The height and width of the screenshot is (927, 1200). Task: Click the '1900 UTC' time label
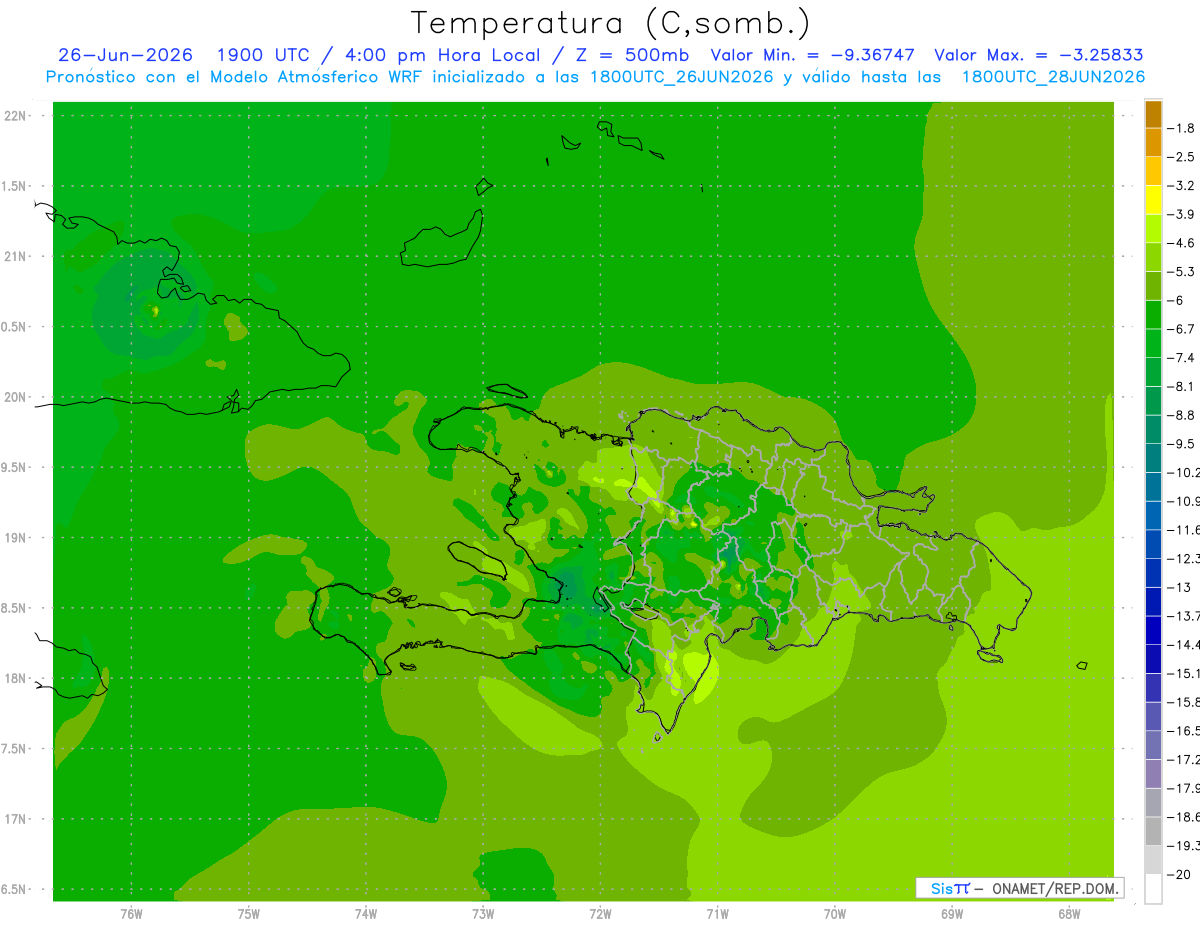tap(266, 55)
